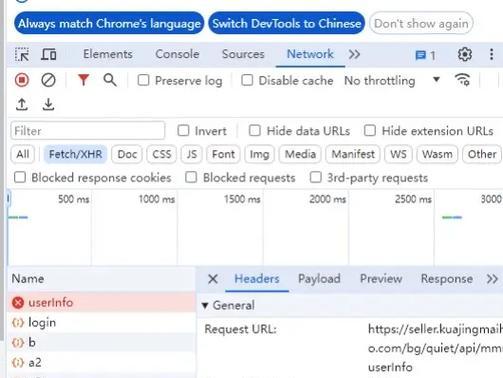Click Always match Chrome's language
Viewport: 503px width, 378px height.
[x=109, y=23]
